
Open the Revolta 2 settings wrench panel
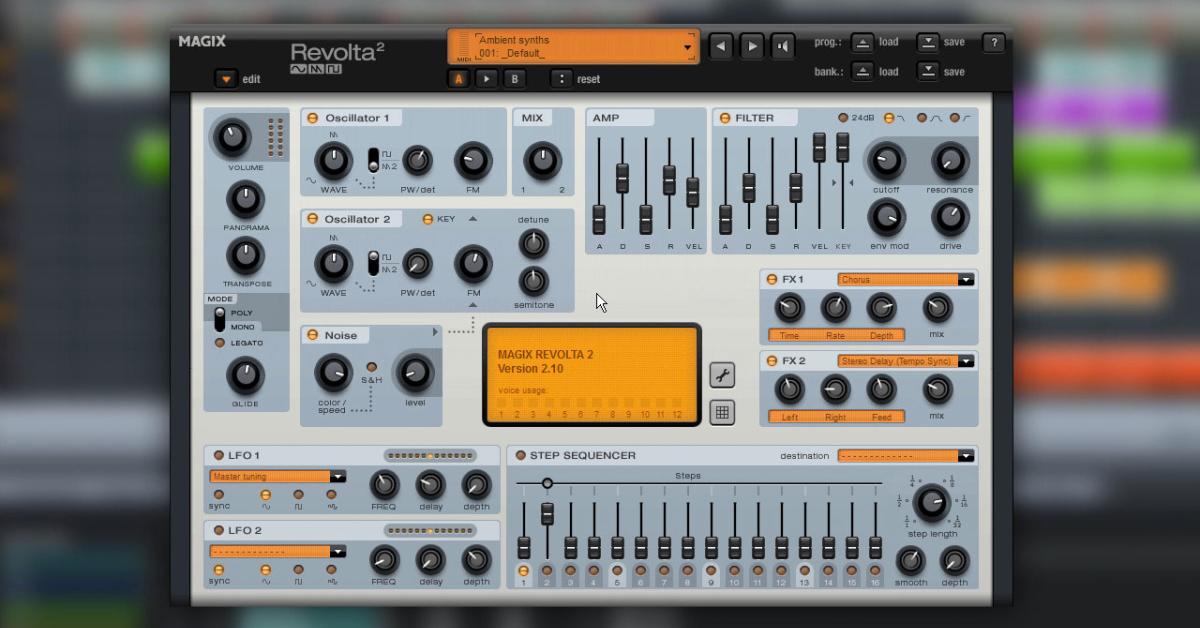click(x=722, y=374)
